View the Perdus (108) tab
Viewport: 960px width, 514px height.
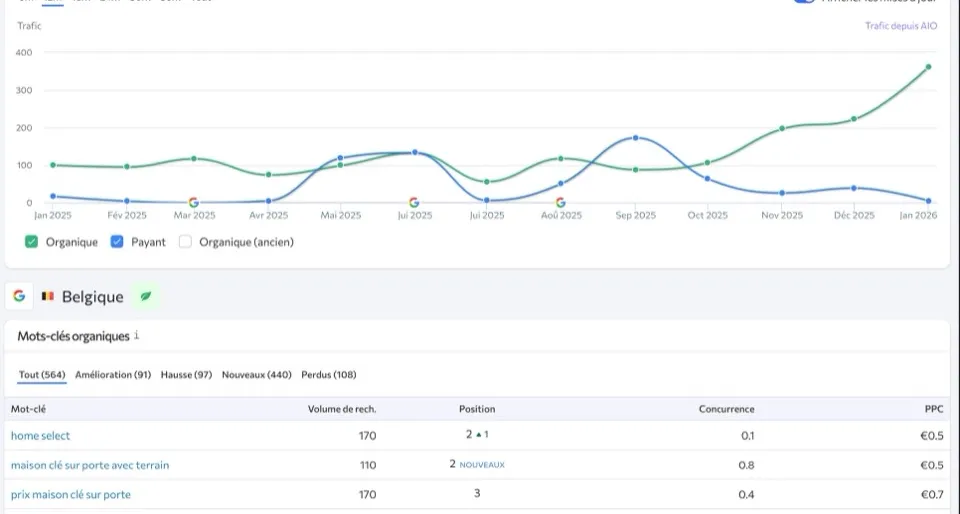coord(328,375)
